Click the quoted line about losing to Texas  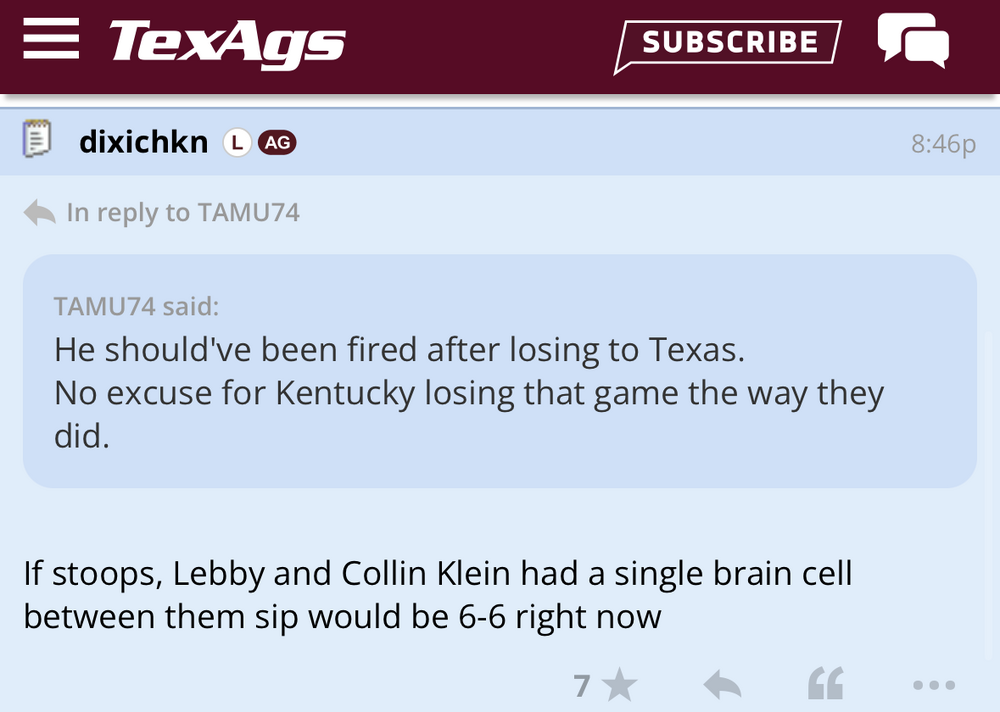(400, 349)
